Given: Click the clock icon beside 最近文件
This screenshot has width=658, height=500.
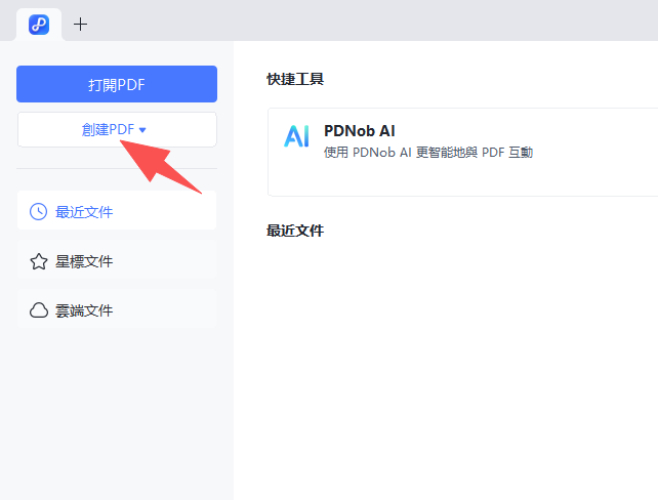Looking at the screenshot, I should click(38, 212).
